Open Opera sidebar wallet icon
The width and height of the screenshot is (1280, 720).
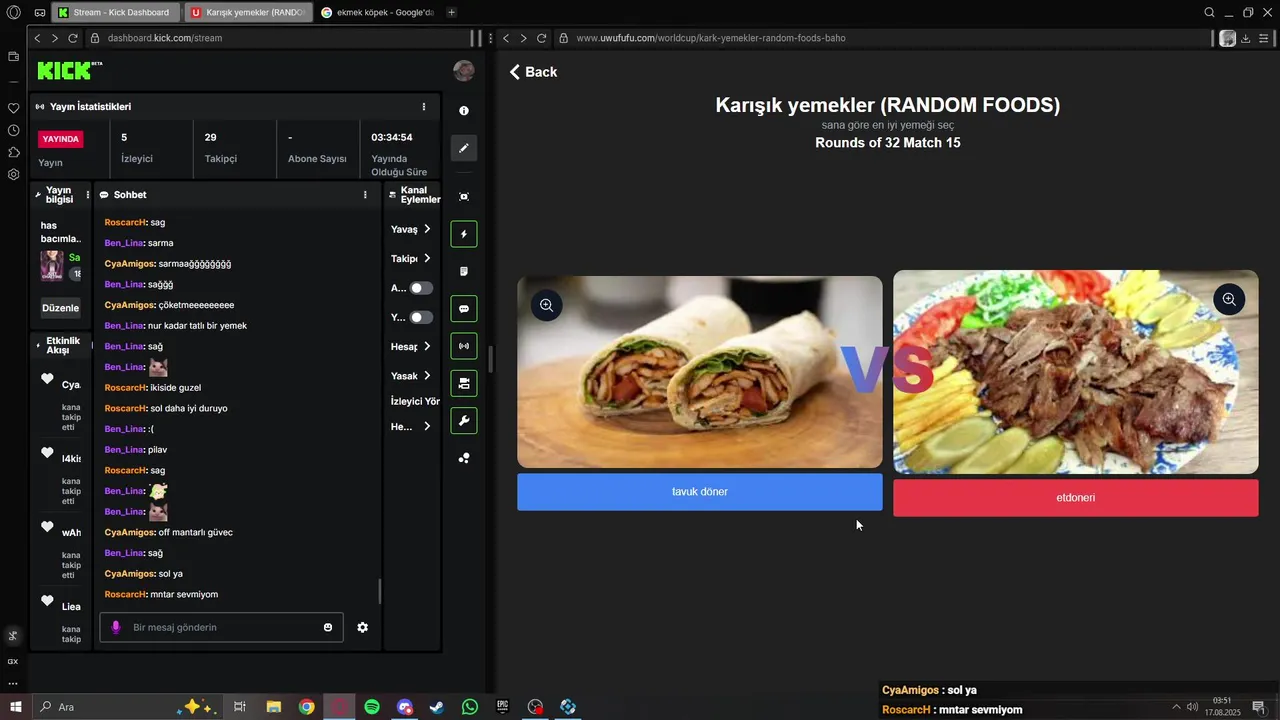coord(13,57)
